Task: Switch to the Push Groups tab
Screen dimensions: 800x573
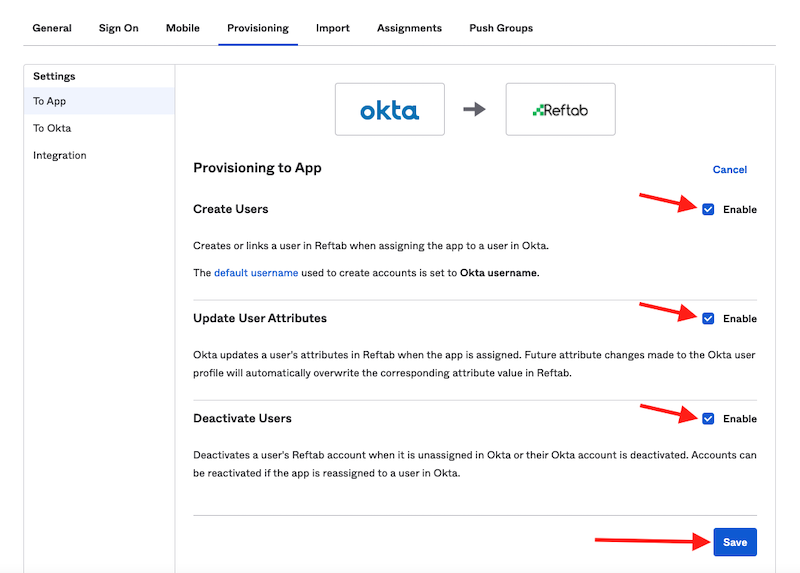Action: (x=501, y=28)
